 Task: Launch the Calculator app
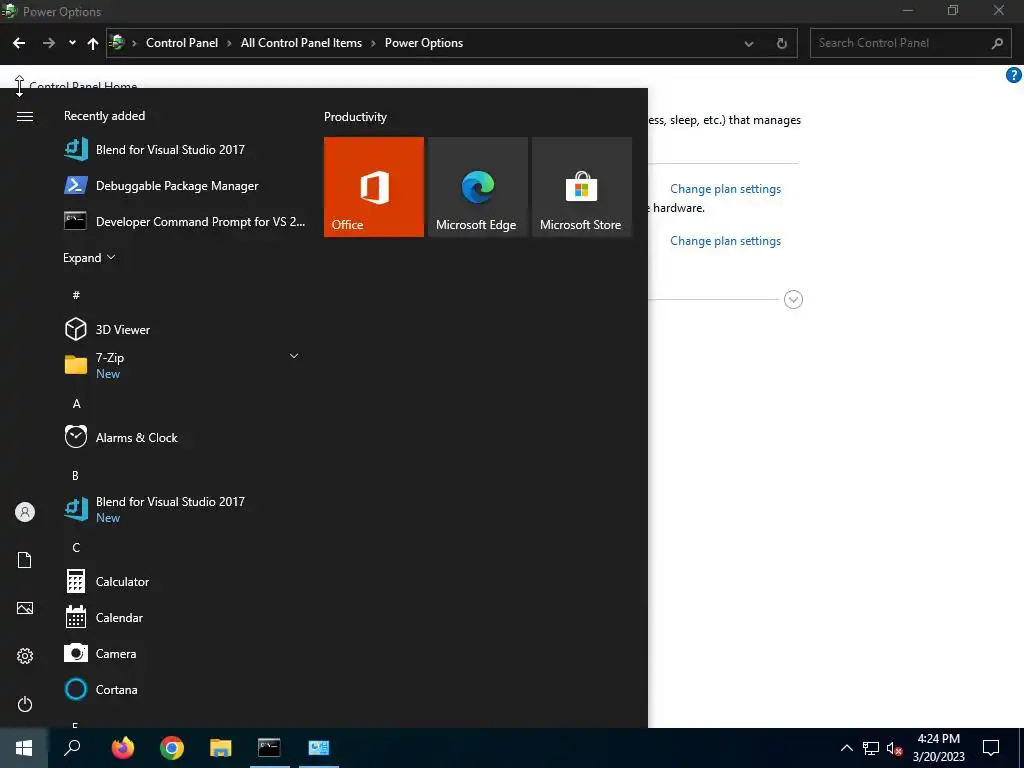tap(185, 581)
